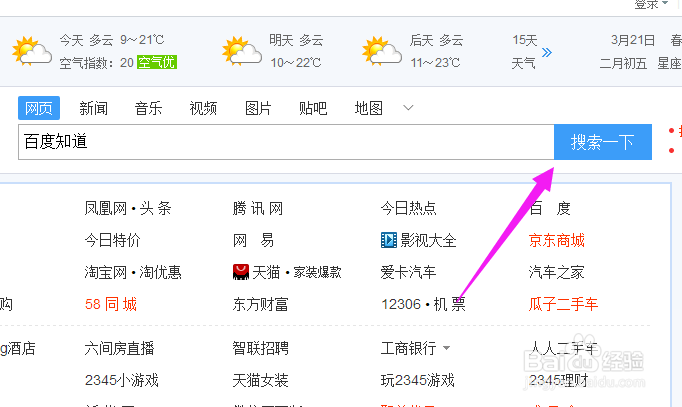Screen dimensions: 682x407
Task: Open the 淘宝网 link
Action: [106, 272]
